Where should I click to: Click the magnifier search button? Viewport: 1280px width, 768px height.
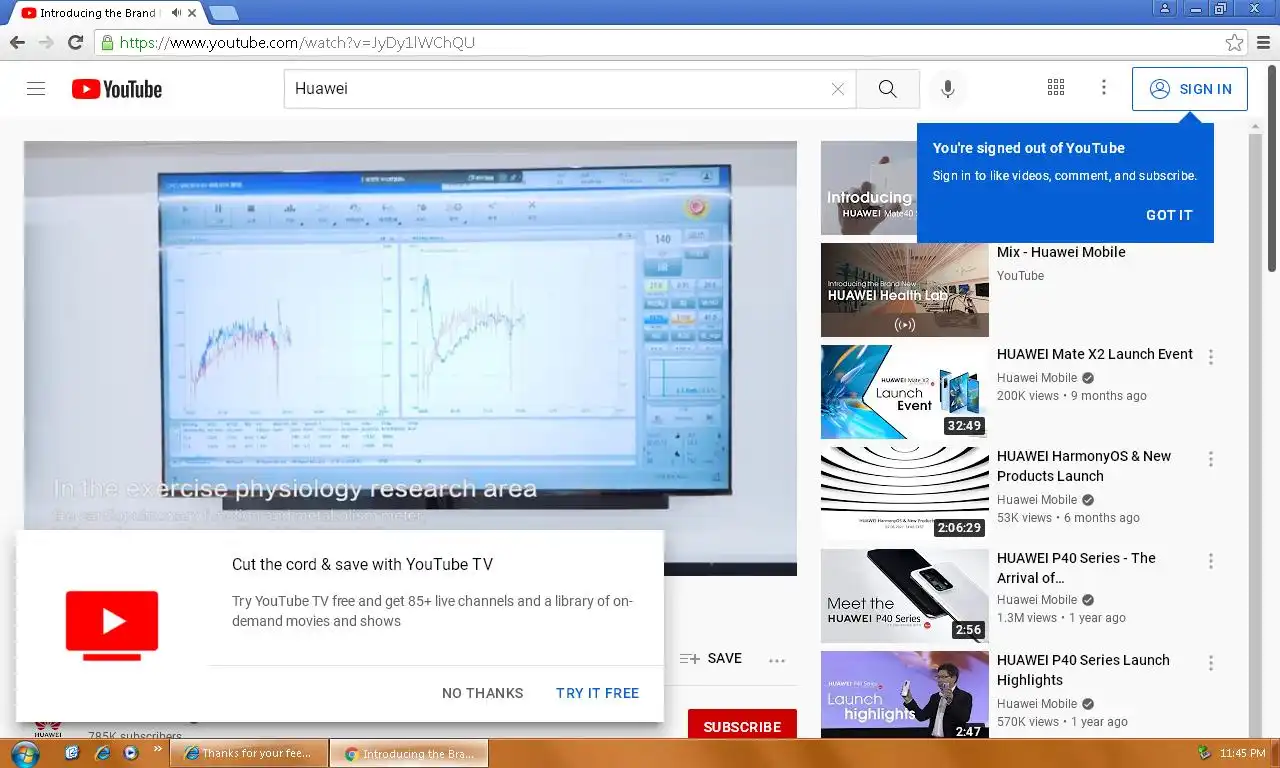point(888,89)
